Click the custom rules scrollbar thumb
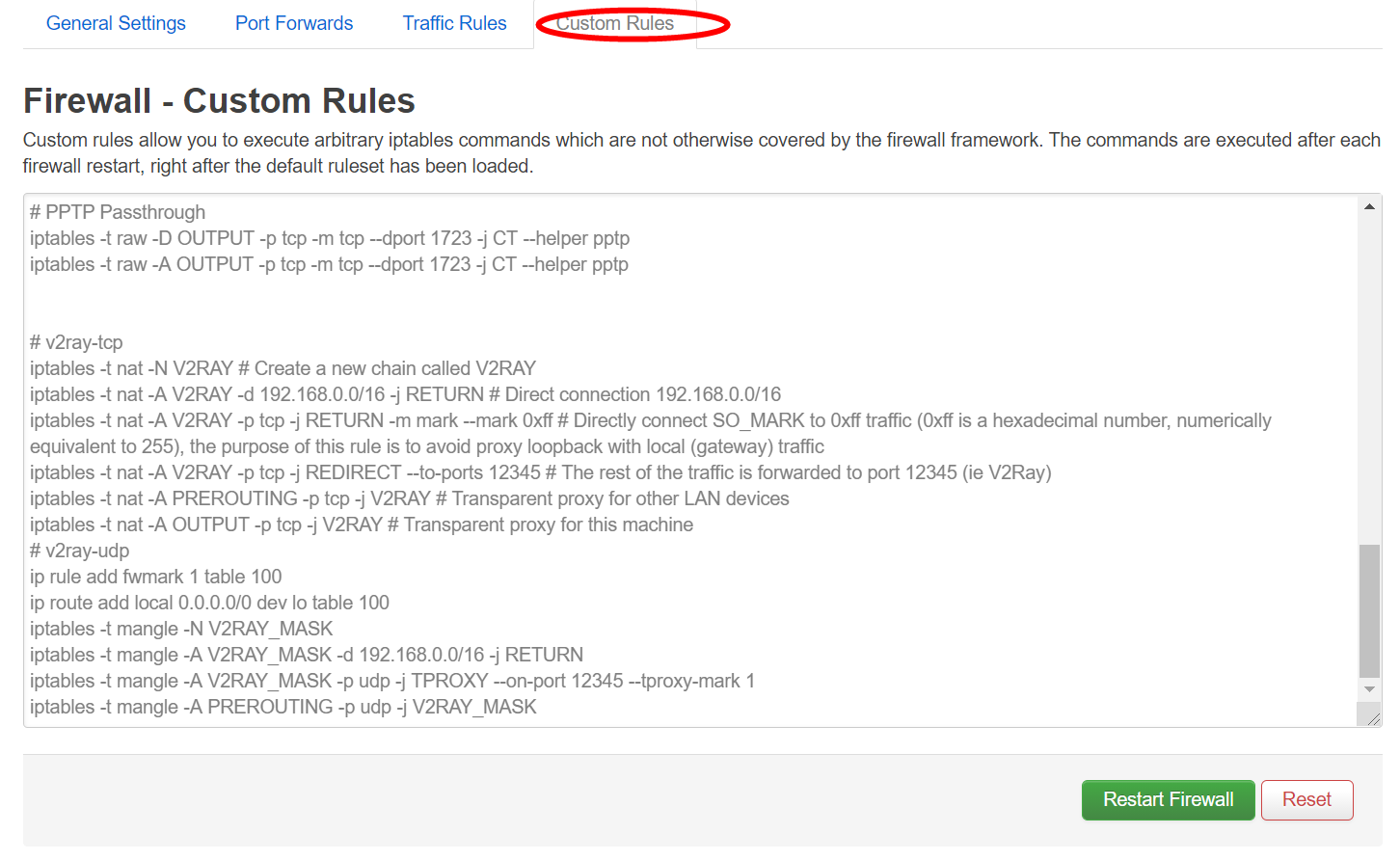 [1369, 611]
